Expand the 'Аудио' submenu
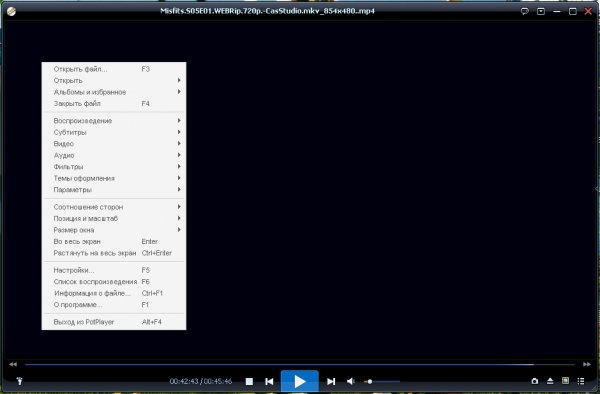Screen dimensions: 600x394 coord(114,155)
